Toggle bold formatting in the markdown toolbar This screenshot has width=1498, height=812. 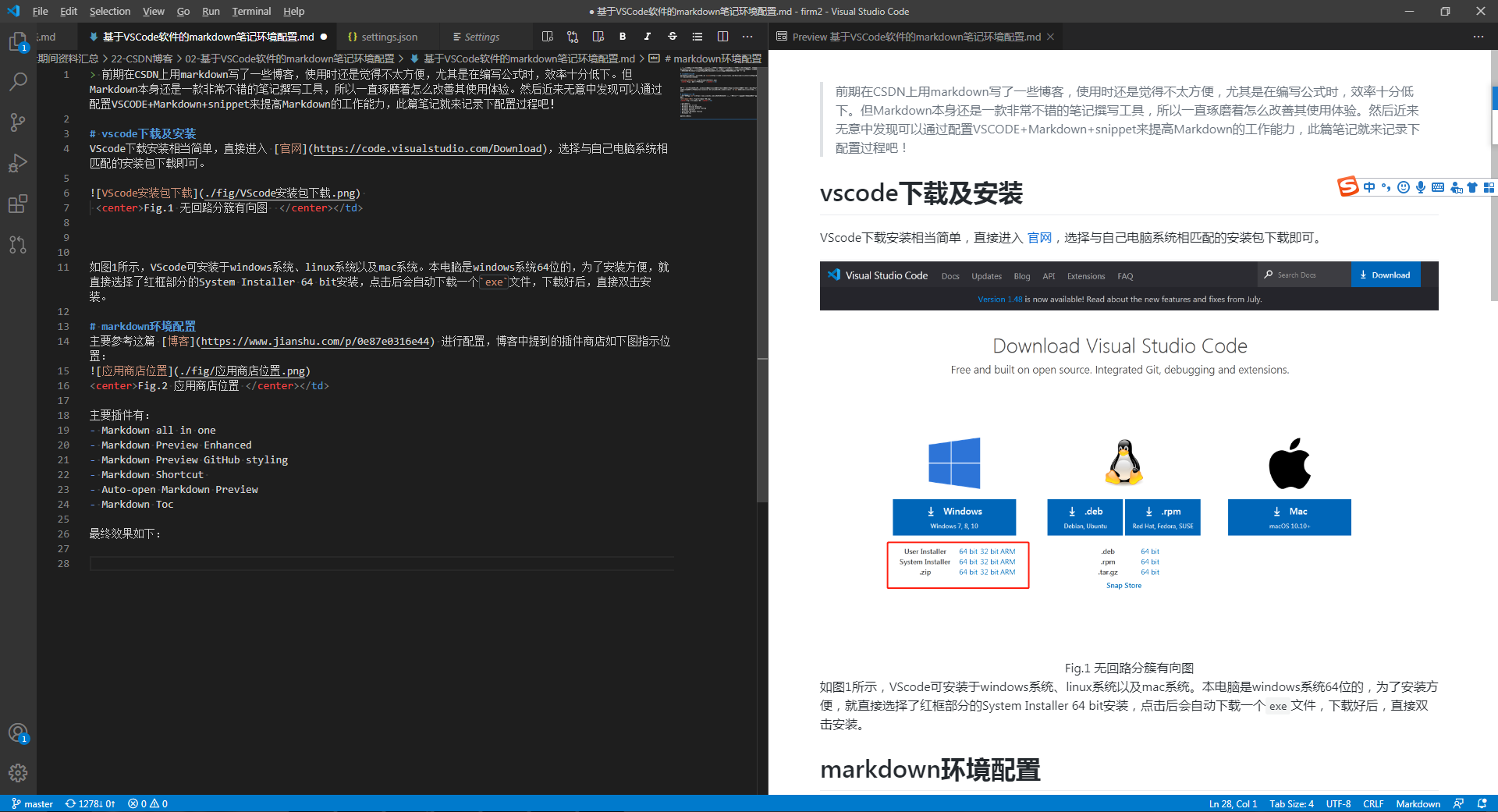click(623, 37)
